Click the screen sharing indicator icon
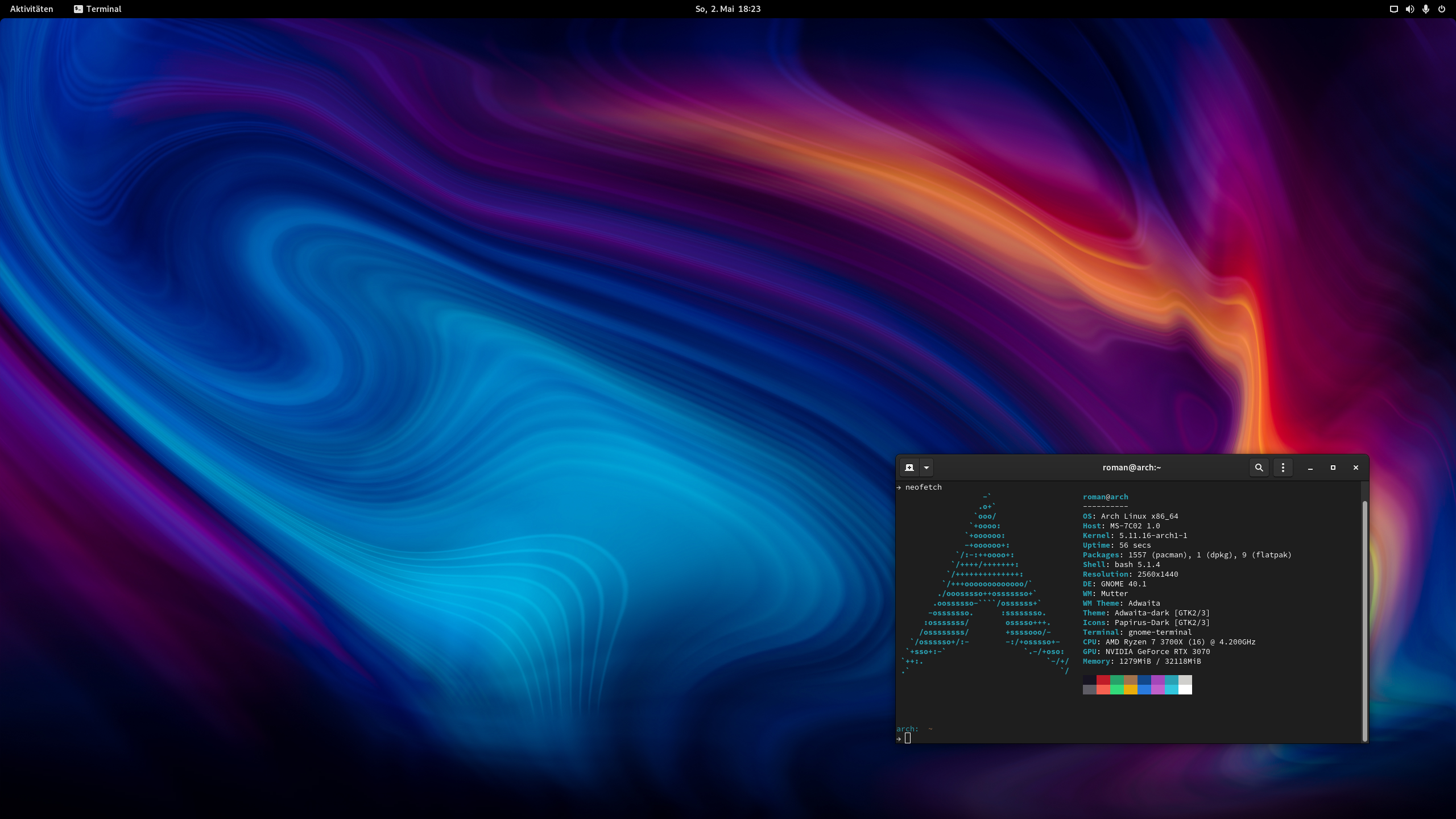 [x=1393, y=9]
